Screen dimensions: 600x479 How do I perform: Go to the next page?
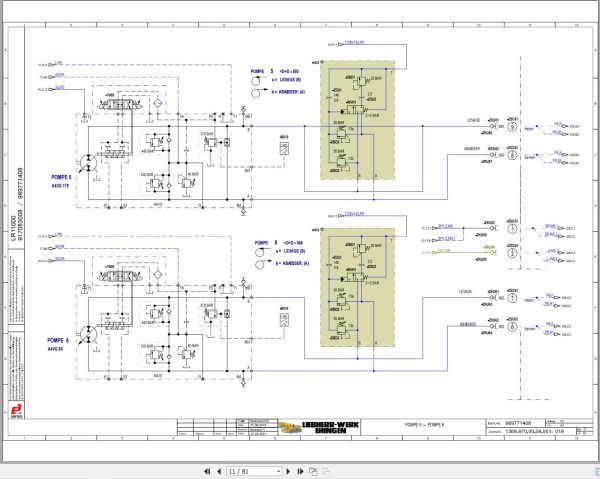coord(289,471)
